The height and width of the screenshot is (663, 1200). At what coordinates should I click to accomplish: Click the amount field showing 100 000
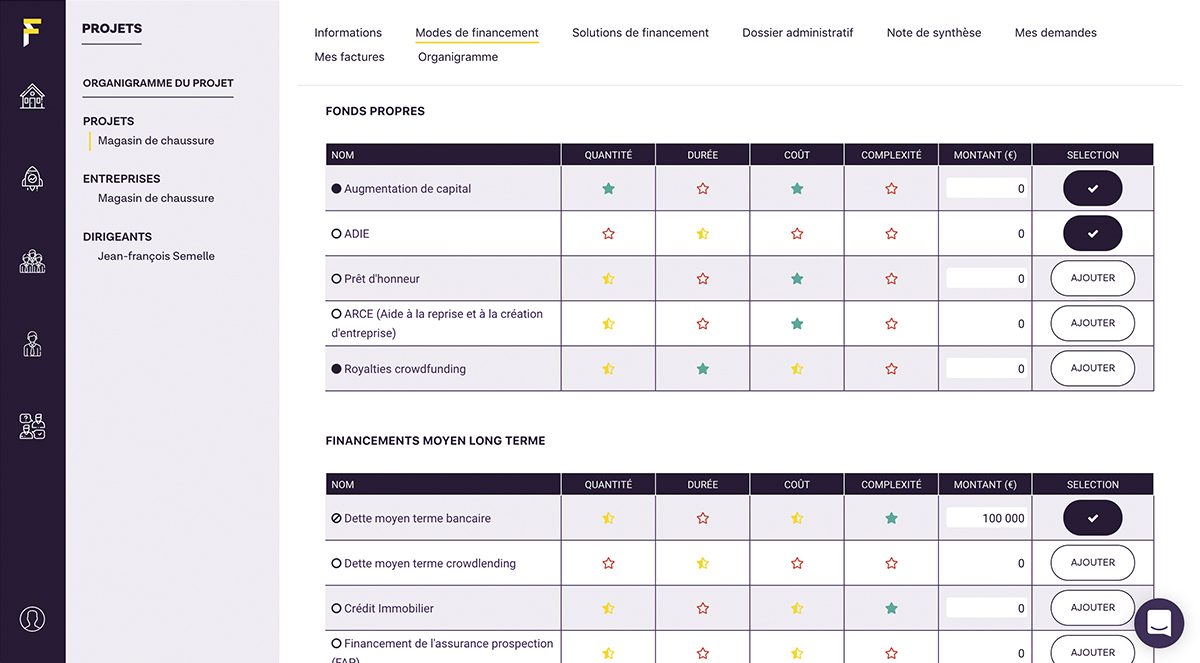[986, 518]
